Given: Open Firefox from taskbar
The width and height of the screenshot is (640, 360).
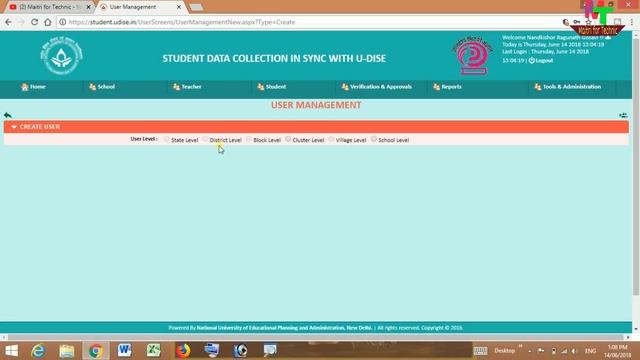Looking at the screenshot, I should (x=182, y=351).
